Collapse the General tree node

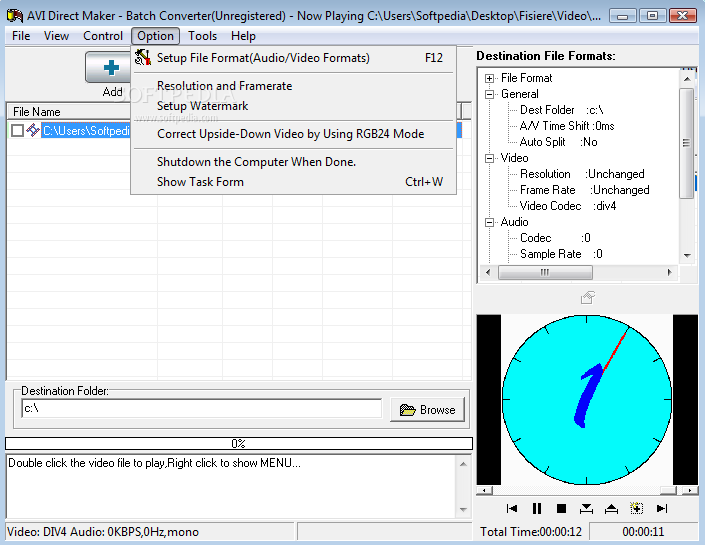[x=489, y=94]
